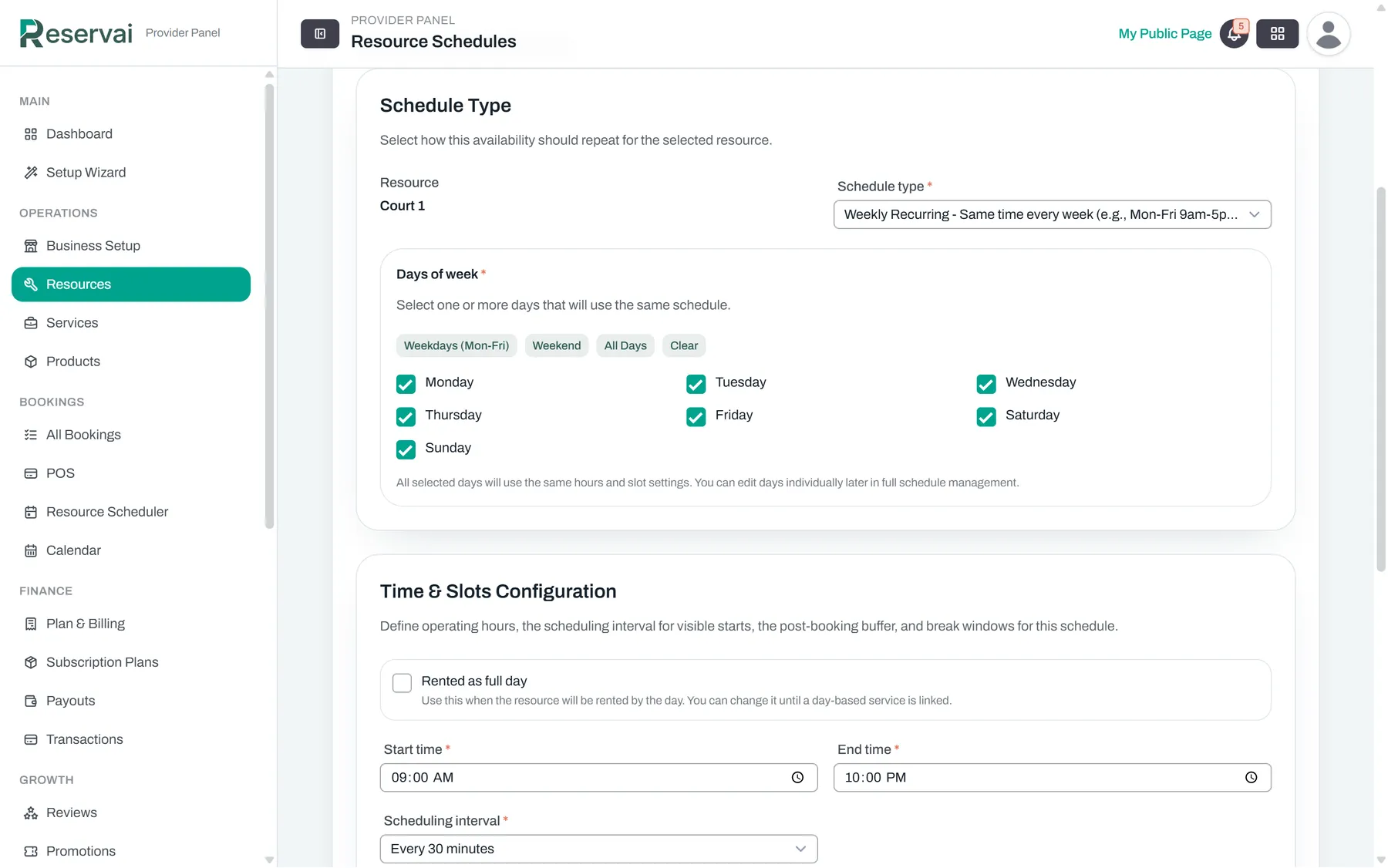Go to All Bookings

[131, 435]
